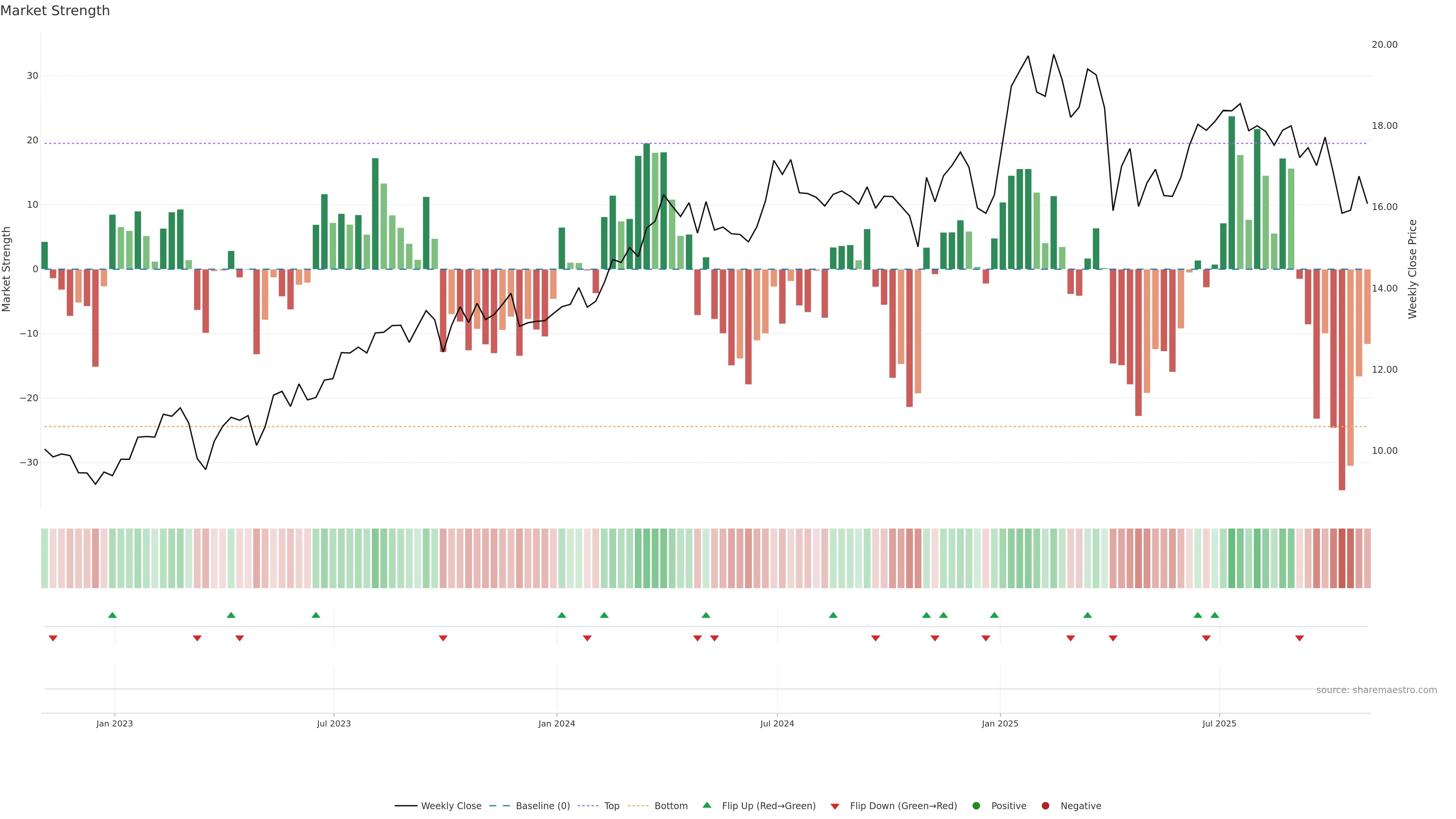Click the red Negative legend dot
The width and height of the screenshot is (1456, 819).
1045,806
